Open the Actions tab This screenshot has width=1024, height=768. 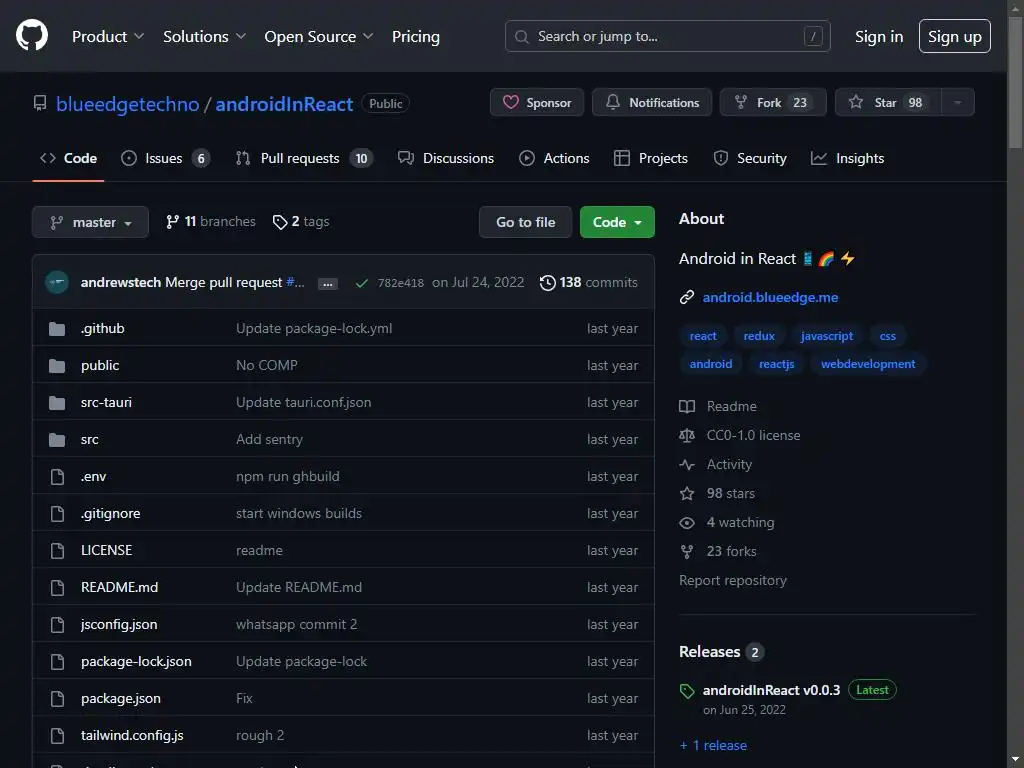click(554, 158)
